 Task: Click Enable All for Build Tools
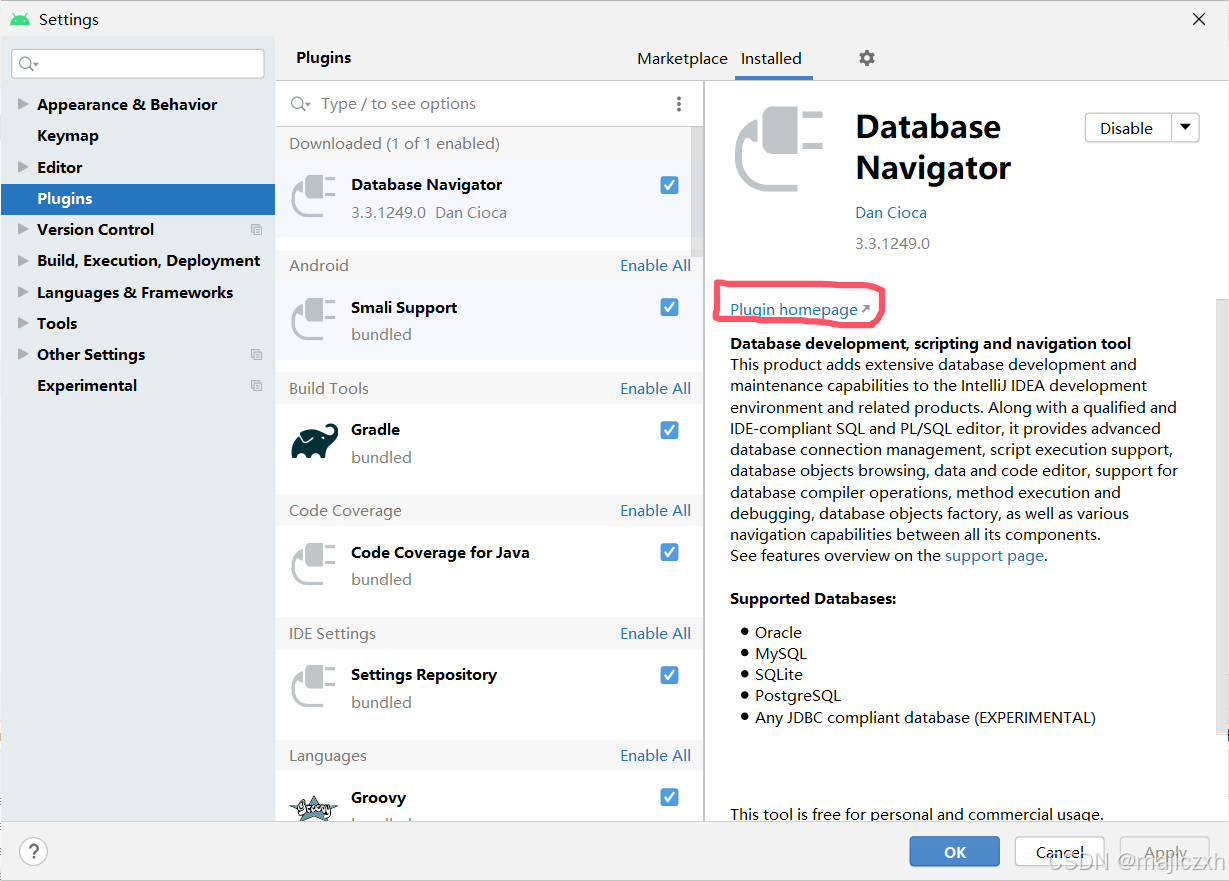655,388
